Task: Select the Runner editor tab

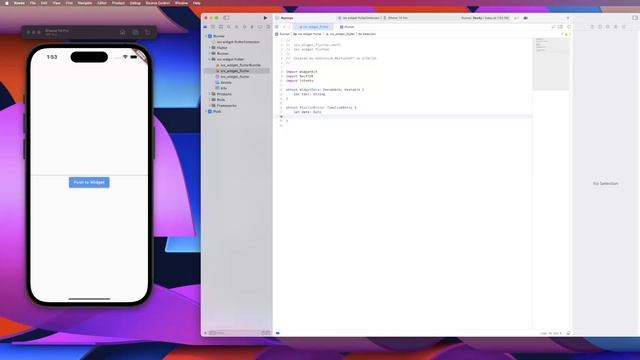Action: coord(347,27)
